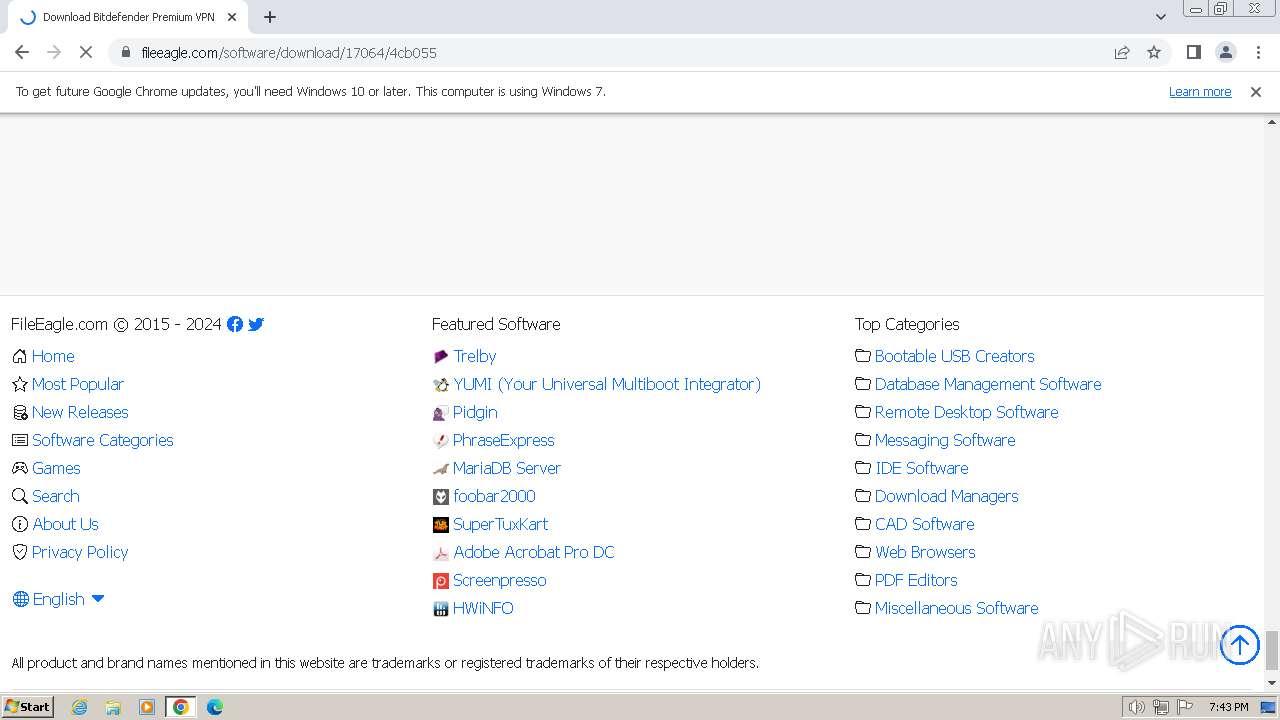
Task: Click the MariaDB Server icon
Action: click(x=440, y=468)
